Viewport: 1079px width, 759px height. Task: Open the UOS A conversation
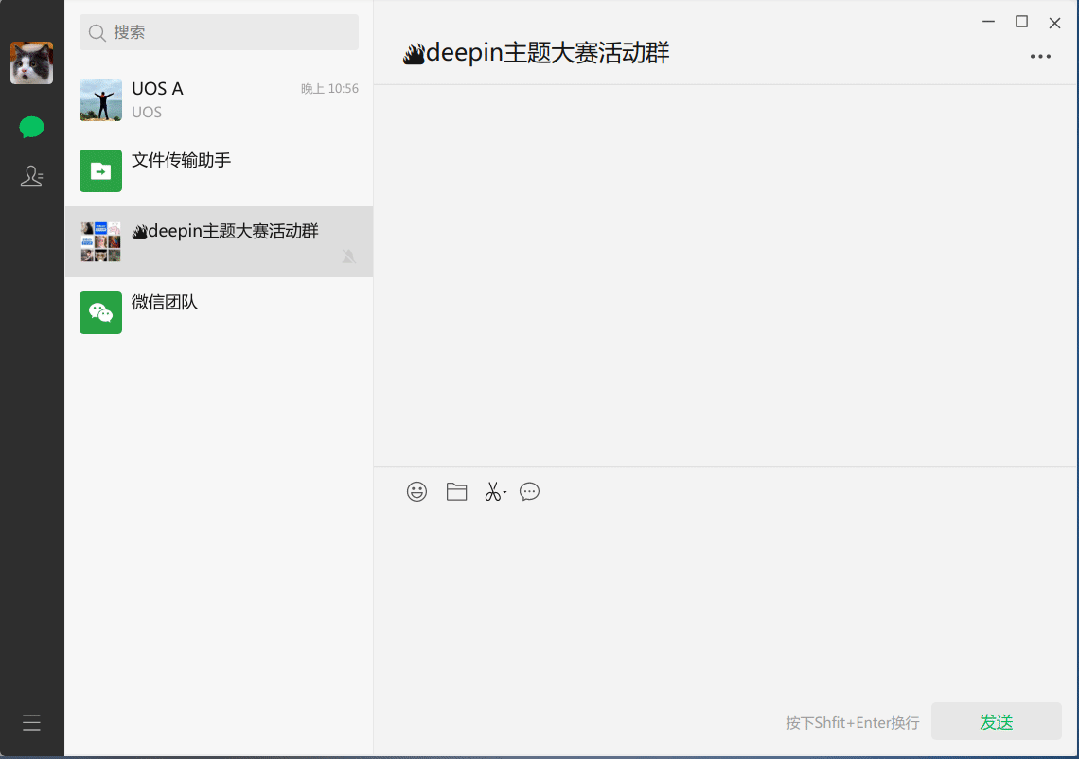coord(218,100)
